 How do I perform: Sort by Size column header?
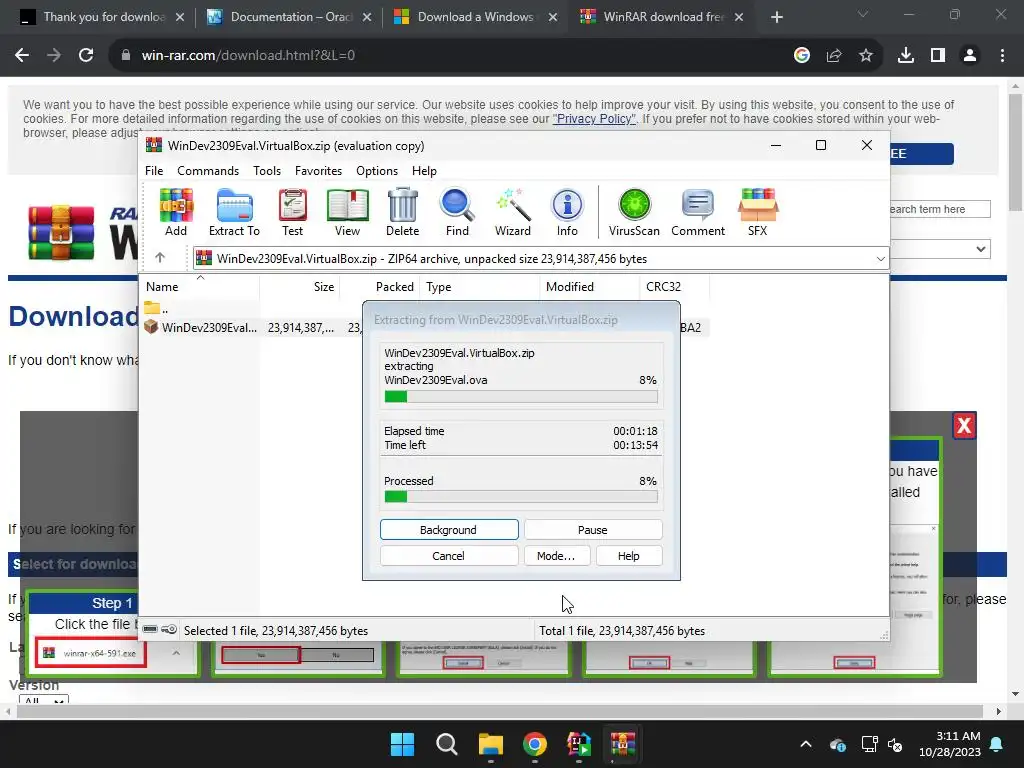pyautogui.click(x=299, y=287)
